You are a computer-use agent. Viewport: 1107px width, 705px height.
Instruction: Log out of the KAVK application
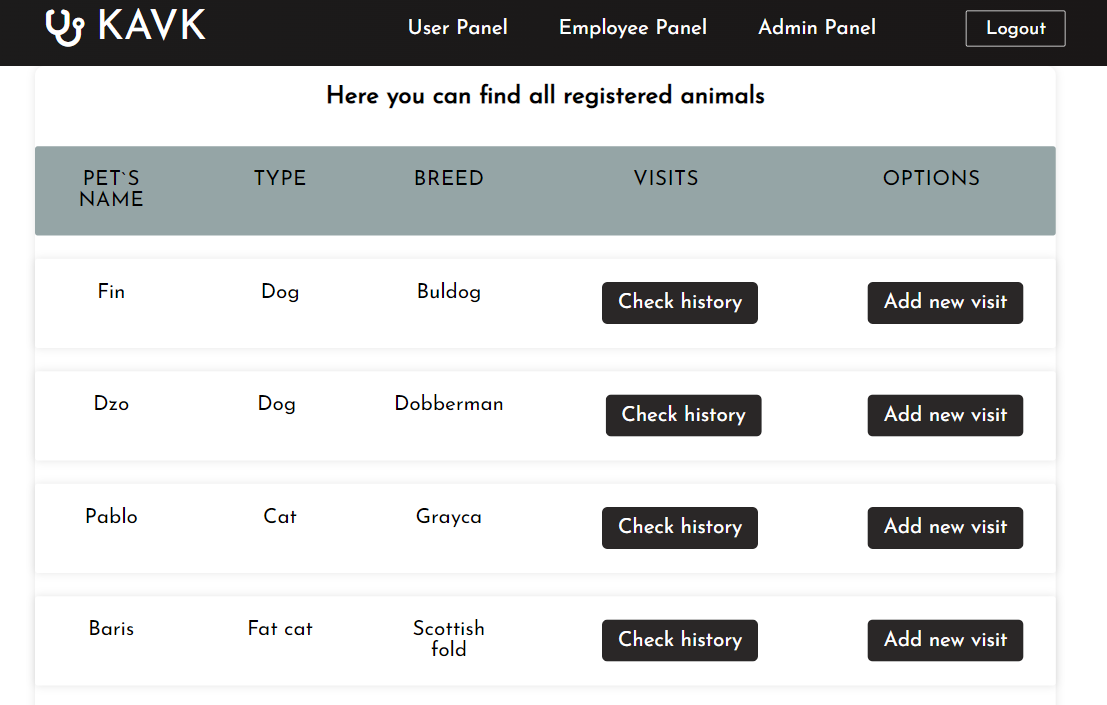(1015, 29)
